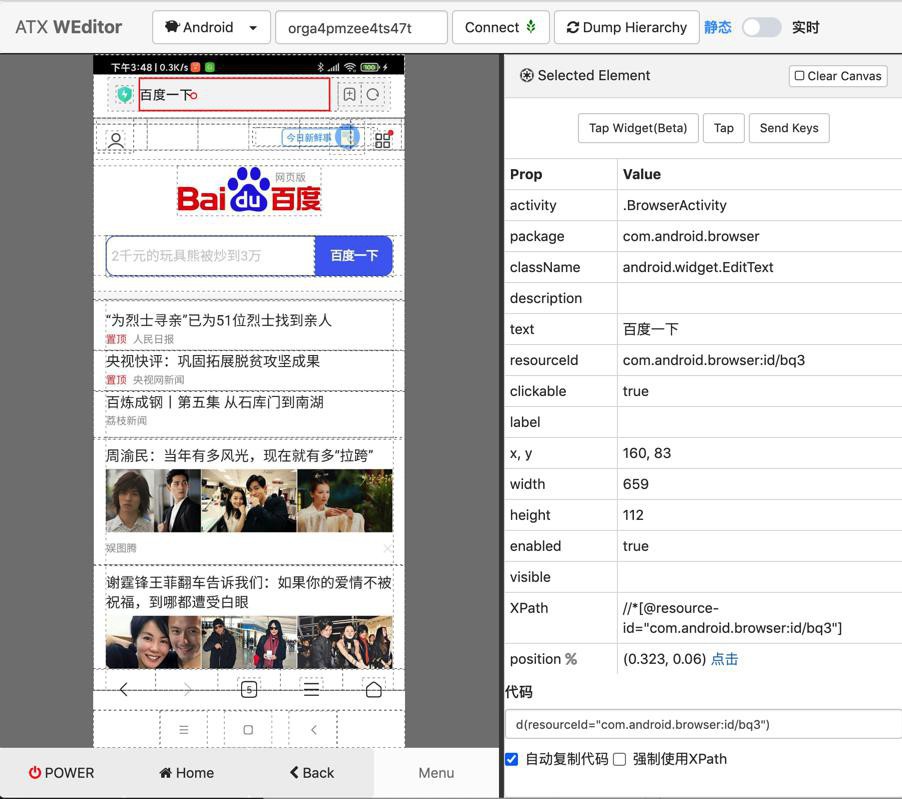Click the android.widget.EditText value
Viewport: 902px width, 799px height.
point(698,267)
